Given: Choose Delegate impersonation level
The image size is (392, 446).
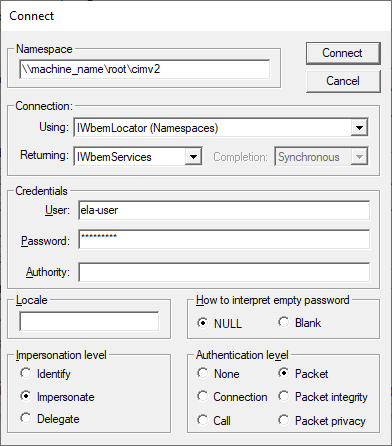Looking at the screenshot, I should pyautogui.click(x=50, y=419).
